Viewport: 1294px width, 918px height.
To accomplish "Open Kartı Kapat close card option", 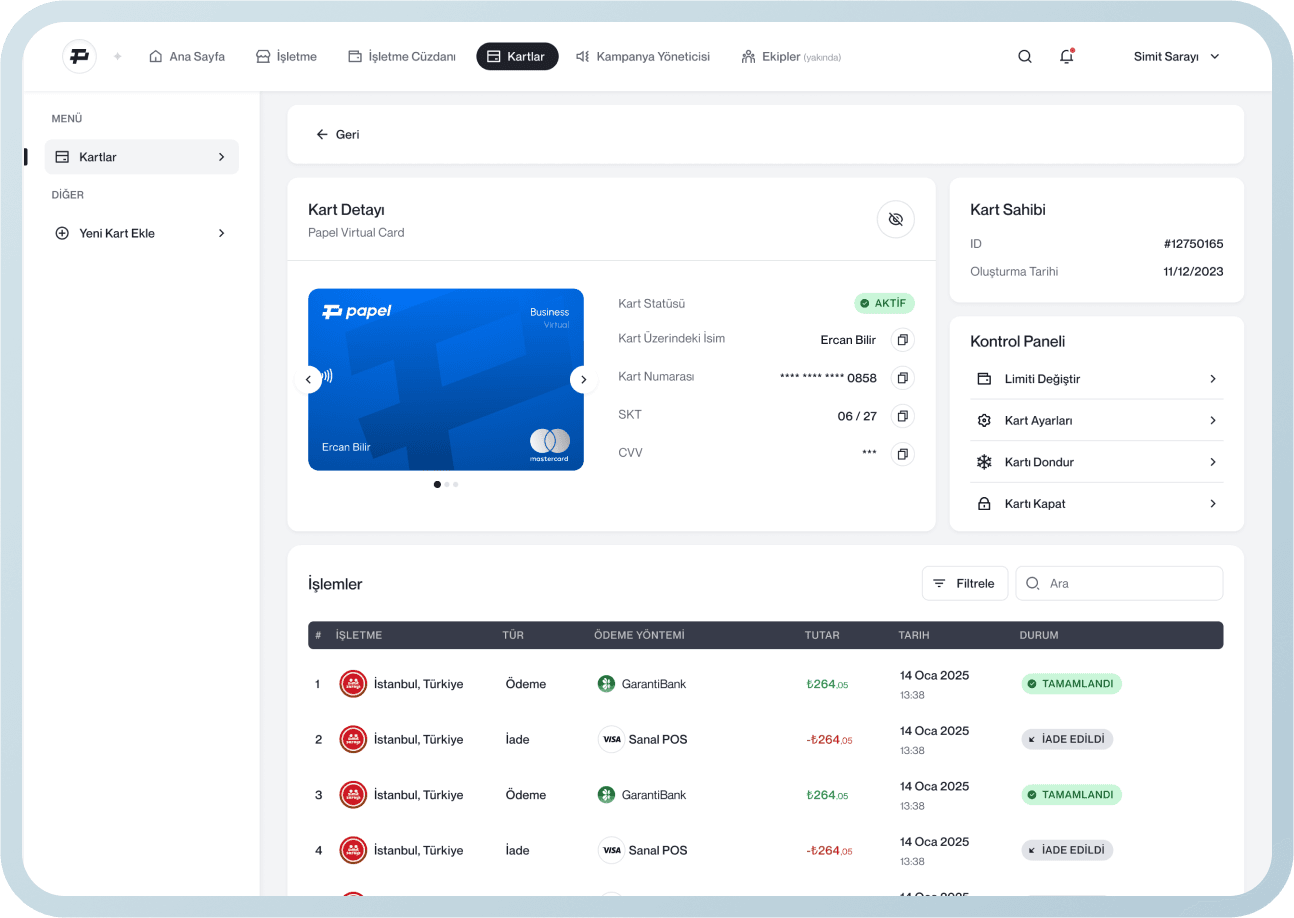I will [1097, 504].
